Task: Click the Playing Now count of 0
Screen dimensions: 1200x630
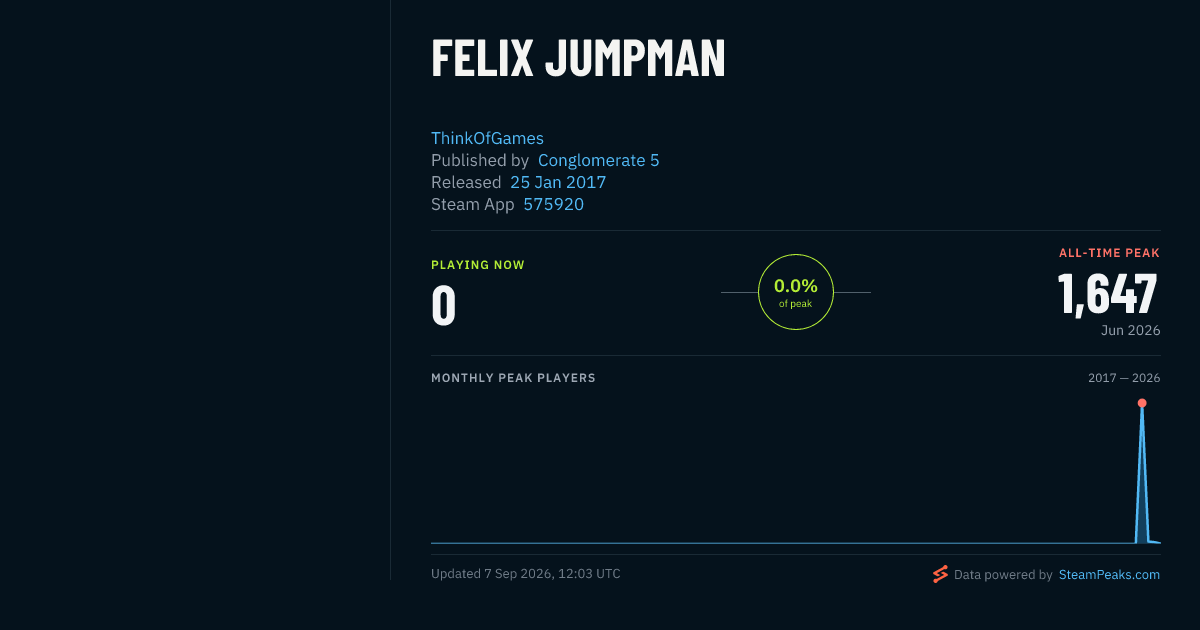Action: click(x=443, y=306)
